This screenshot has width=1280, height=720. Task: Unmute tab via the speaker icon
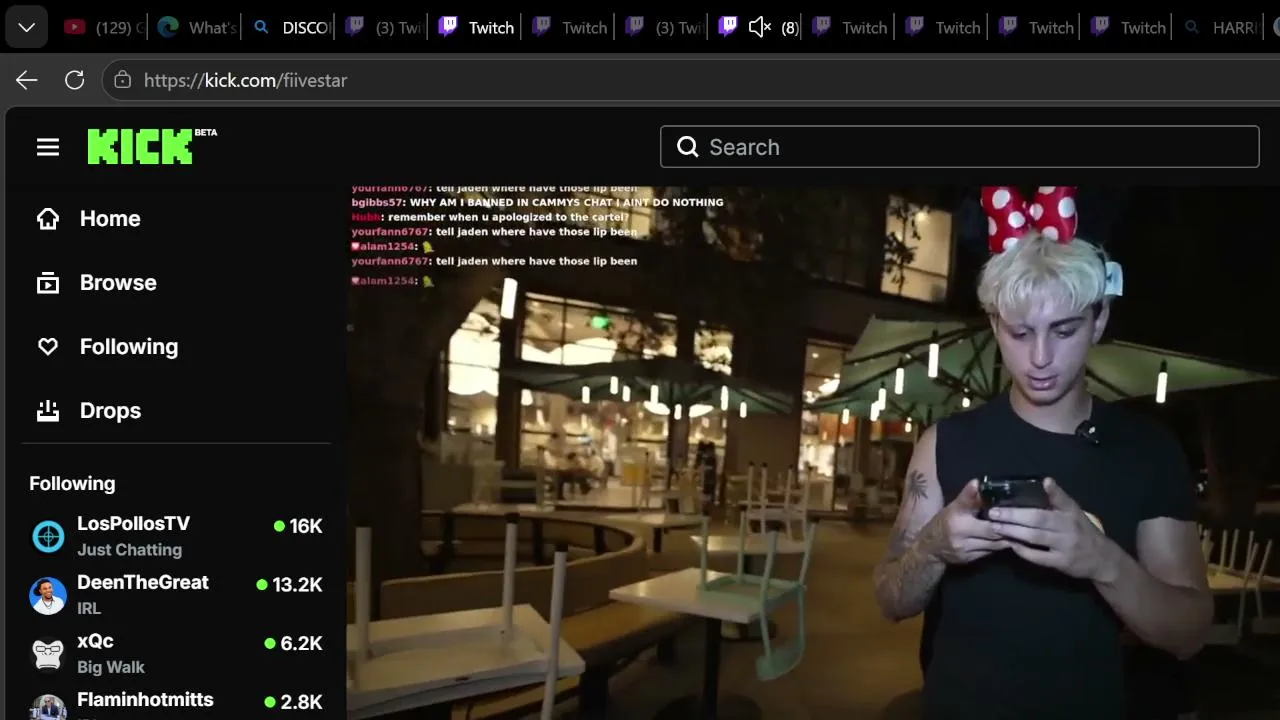point(760,27)
